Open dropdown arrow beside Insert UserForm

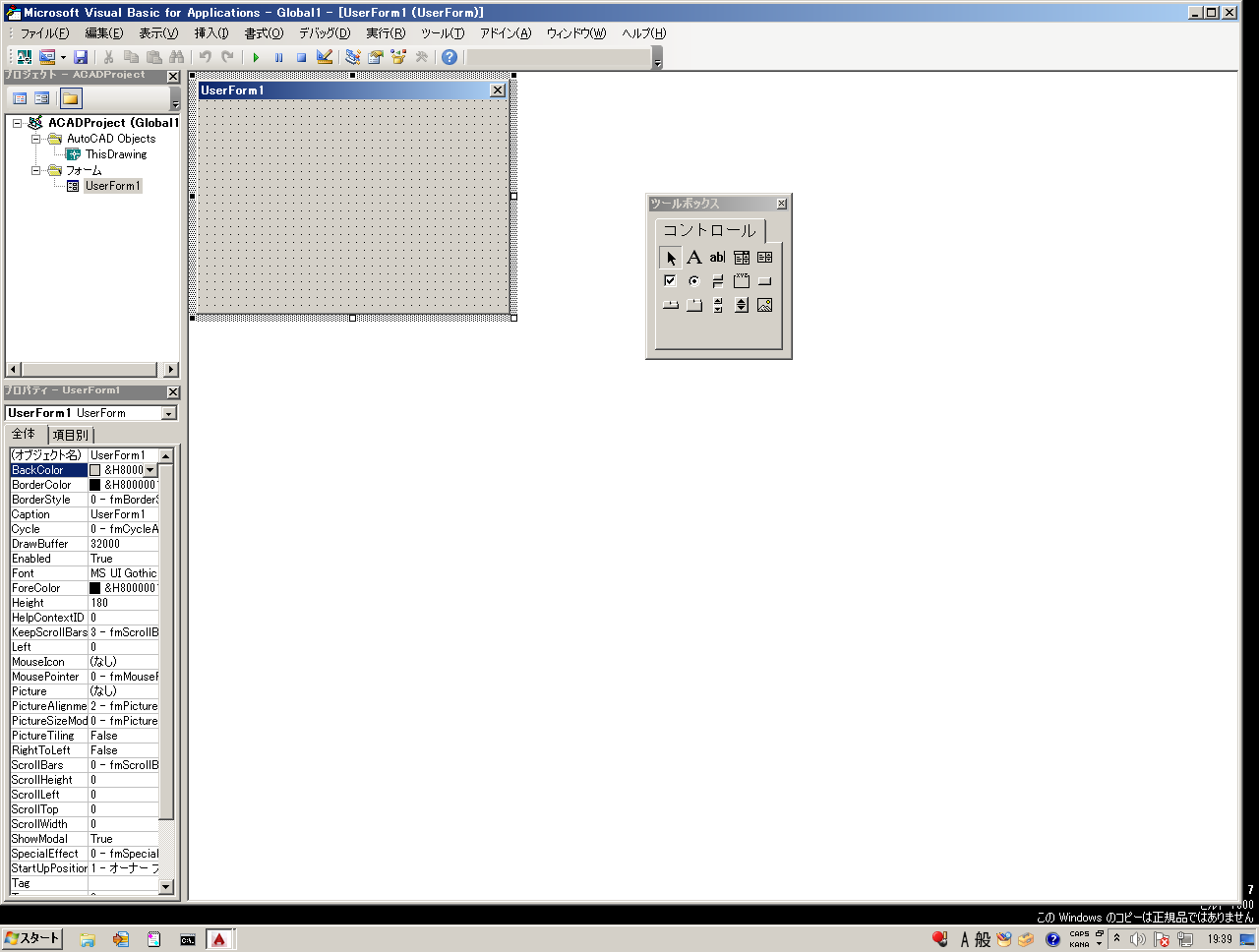coord(63,57)
